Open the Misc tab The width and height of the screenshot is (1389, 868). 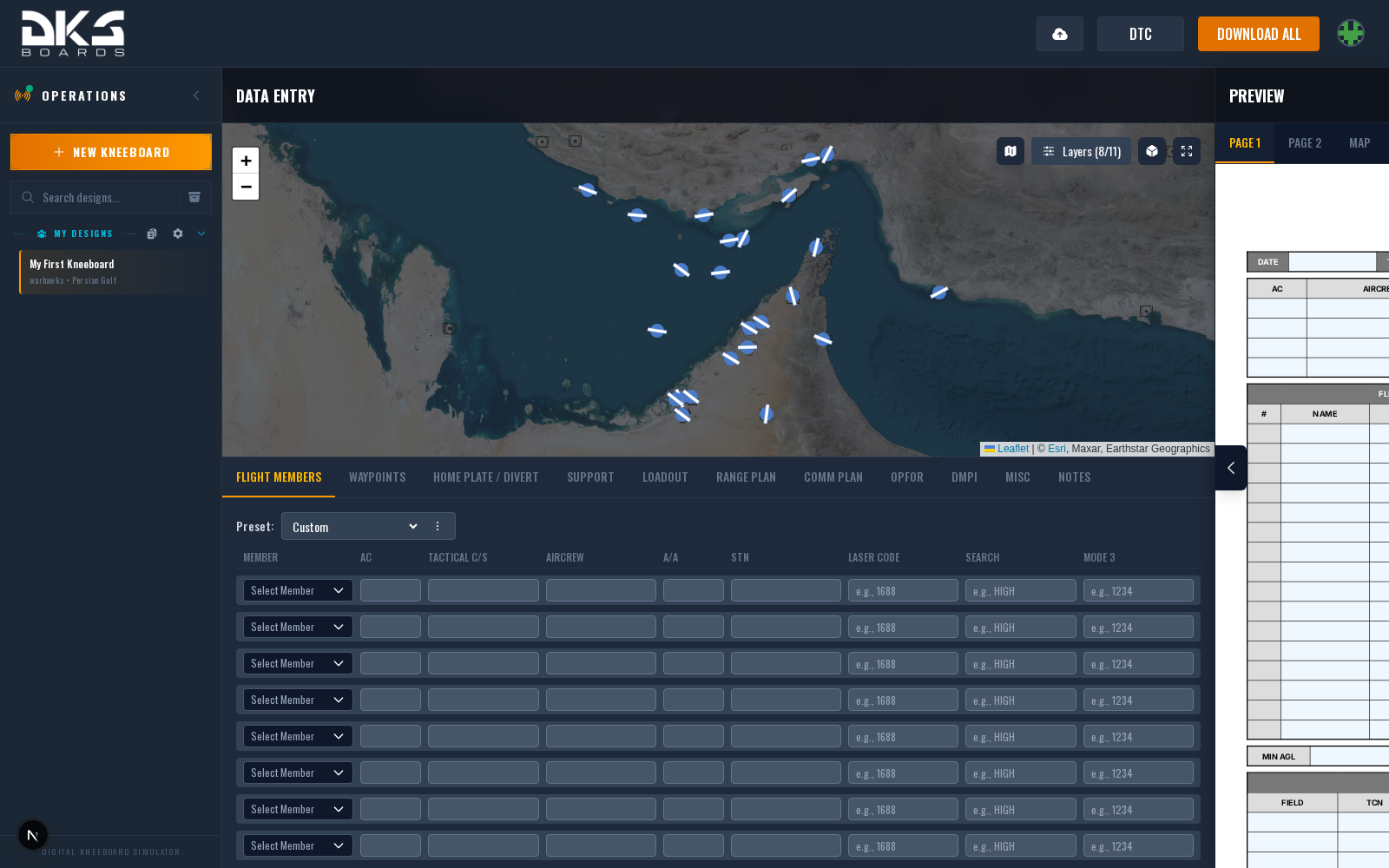pos(1017,477)
